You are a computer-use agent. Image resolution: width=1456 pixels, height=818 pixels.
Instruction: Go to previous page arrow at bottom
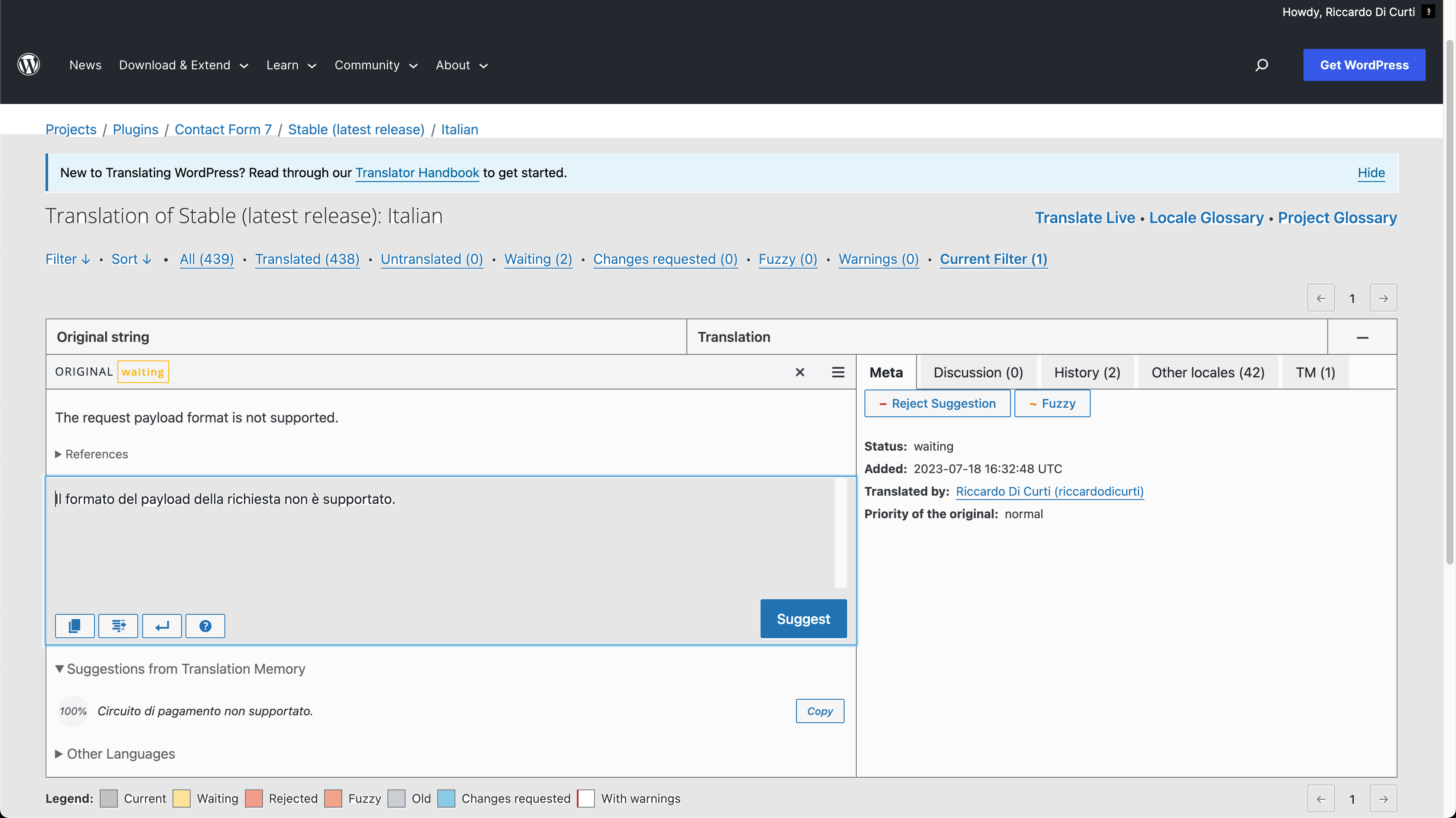pyautogui.click(x=1321, y=799)
